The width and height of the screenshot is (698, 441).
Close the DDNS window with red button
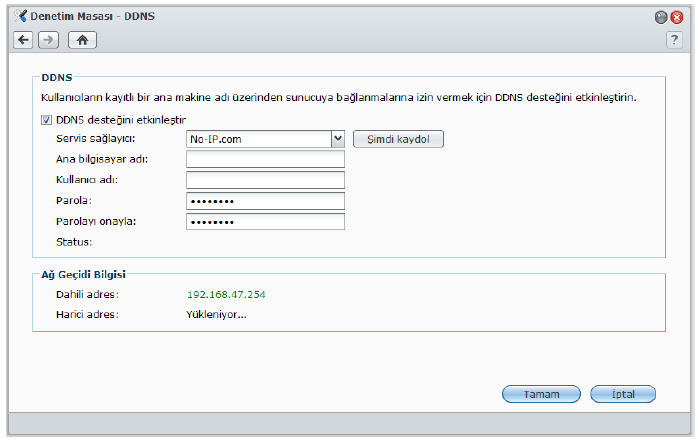click(677, 18)
